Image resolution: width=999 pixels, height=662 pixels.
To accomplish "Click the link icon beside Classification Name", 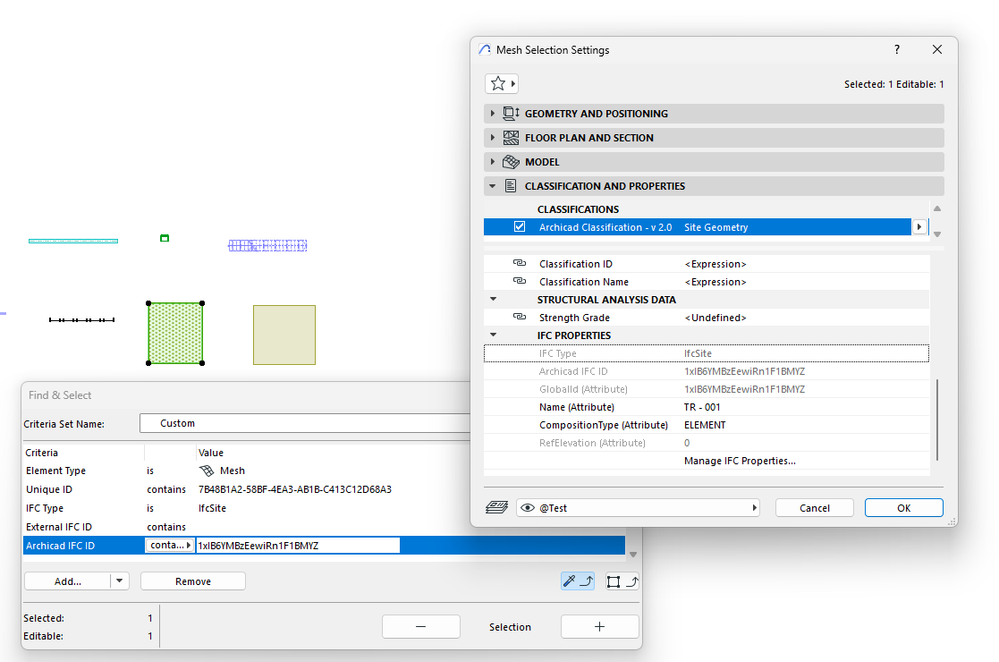I will pyautogui.click(x=520, y=281).
